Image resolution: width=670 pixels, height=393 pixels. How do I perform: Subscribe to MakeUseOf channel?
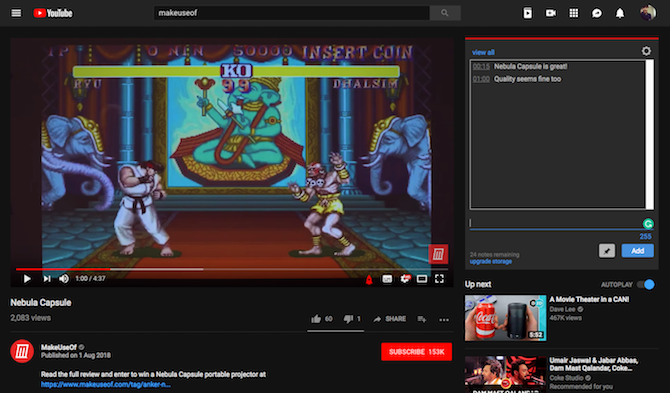click(x=416, y=352)
